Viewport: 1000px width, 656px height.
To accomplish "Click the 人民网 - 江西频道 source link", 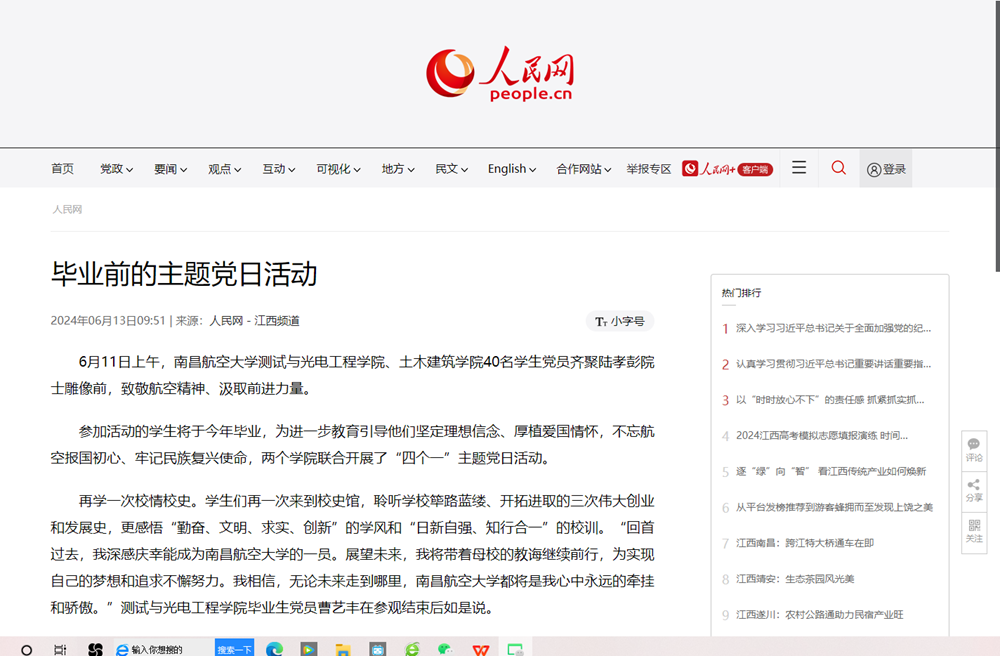I will click(x=254, y=321).
